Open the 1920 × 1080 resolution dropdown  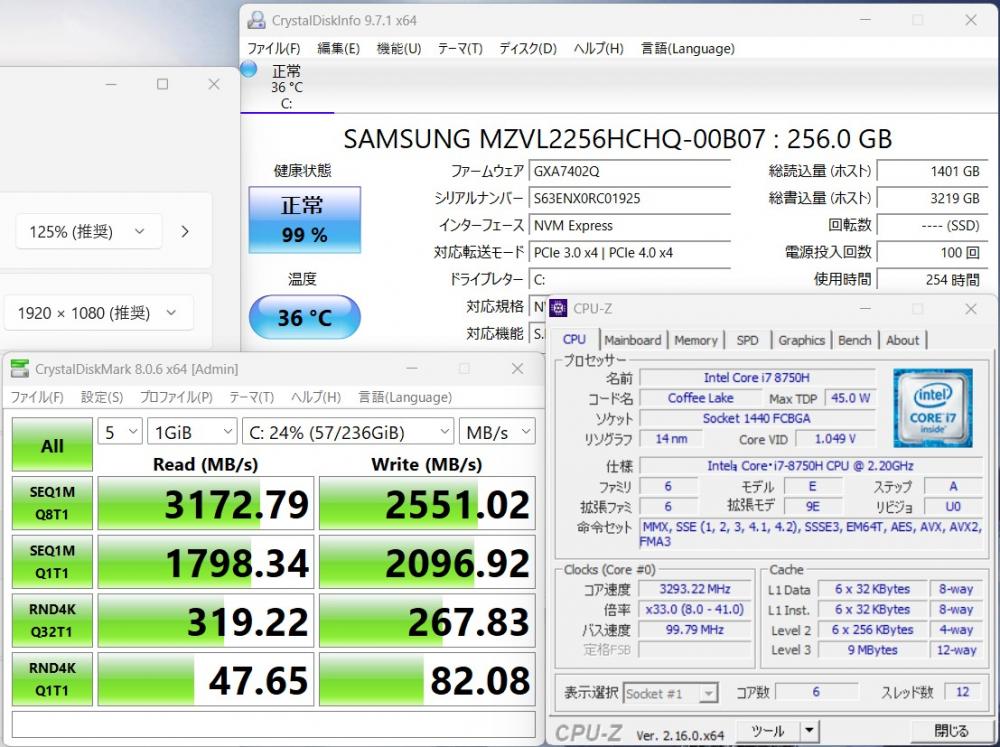pyautogui.click(x=98, y=313)
